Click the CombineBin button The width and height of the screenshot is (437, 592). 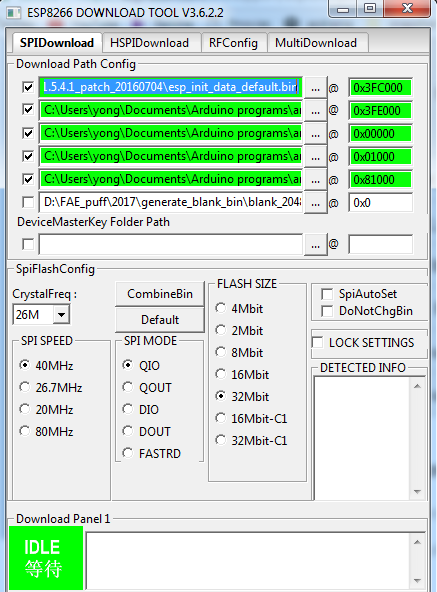coord(160,294)
